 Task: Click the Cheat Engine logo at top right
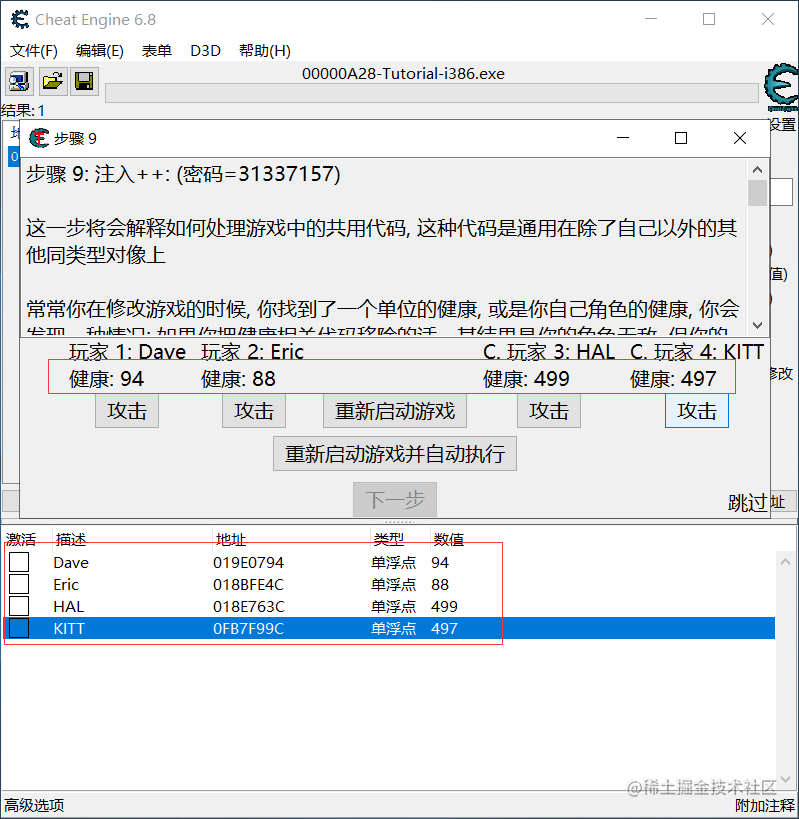click(782, 87)
